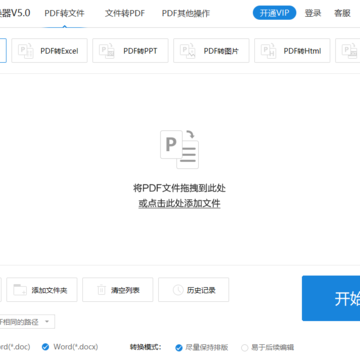Choose the PDF转Excel label text
Screen dimensions: 360x360
point(59,51)
